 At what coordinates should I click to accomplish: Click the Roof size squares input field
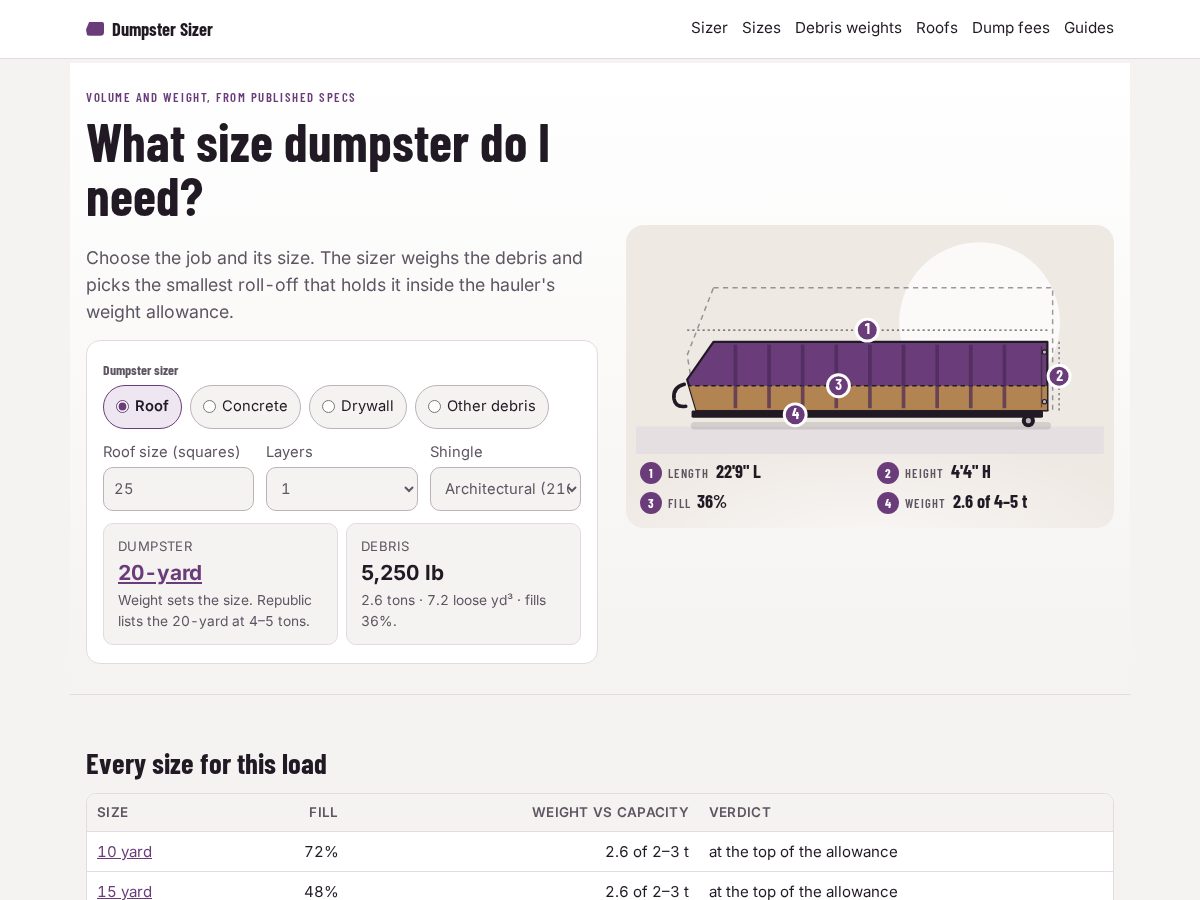[x=178, y=489]
